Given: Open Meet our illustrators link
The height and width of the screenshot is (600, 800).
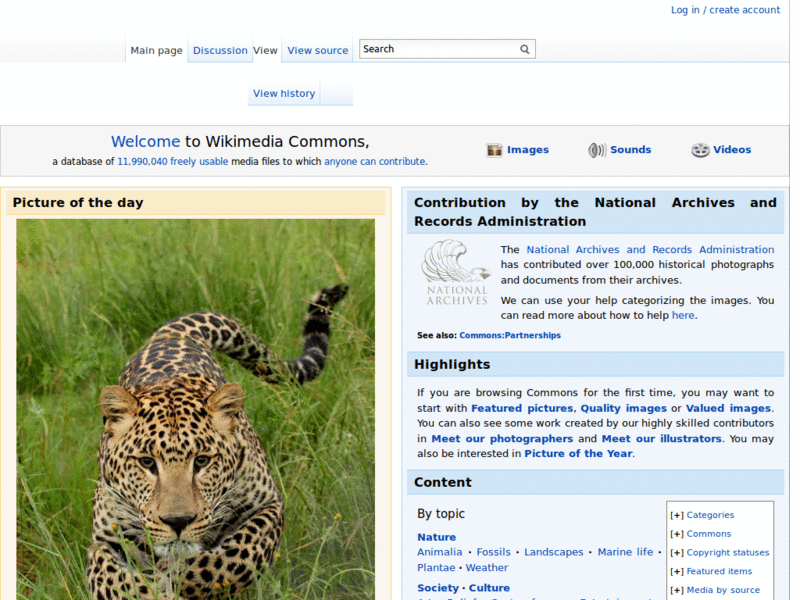Looking at the screenshot, I should coord(661,439).
